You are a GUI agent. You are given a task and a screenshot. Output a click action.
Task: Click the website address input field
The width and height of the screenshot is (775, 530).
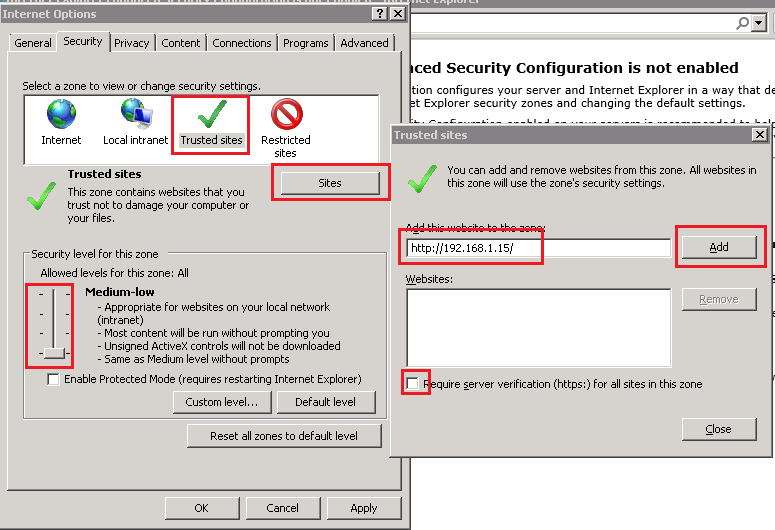click(x=537, y=248)
